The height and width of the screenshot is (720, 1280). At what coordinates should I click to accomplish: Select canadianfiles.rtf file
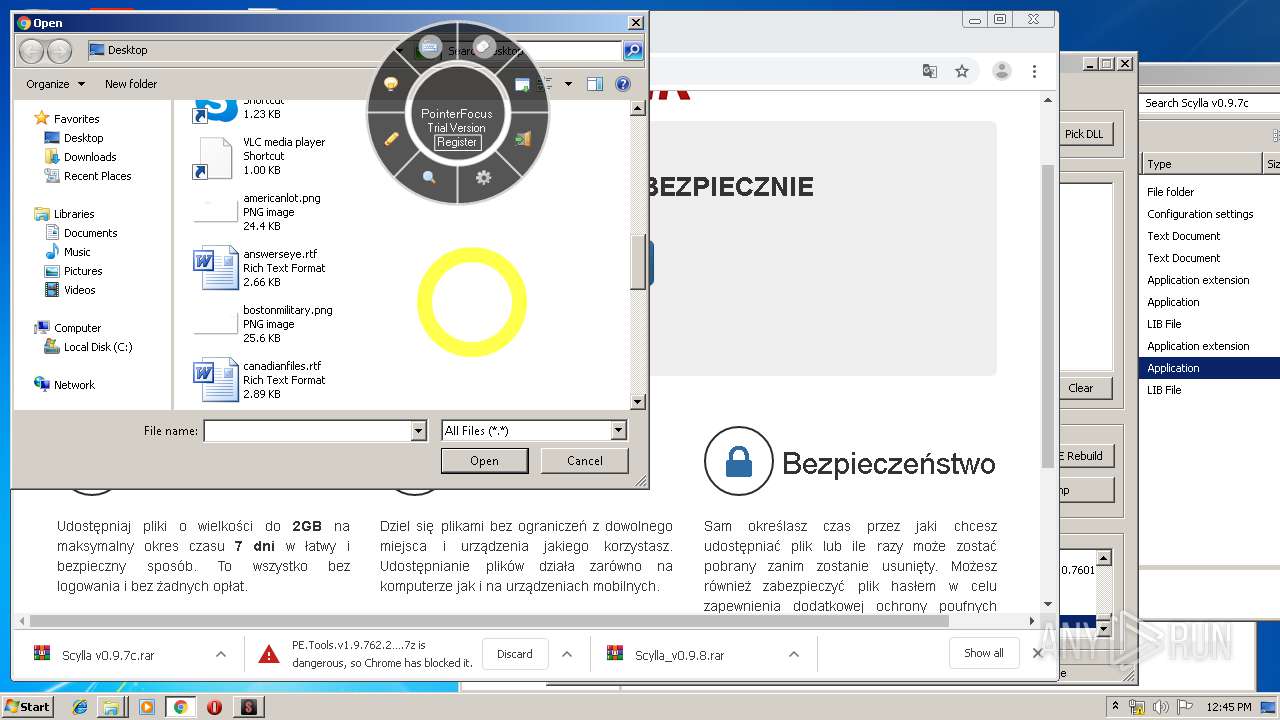point(260,380)
